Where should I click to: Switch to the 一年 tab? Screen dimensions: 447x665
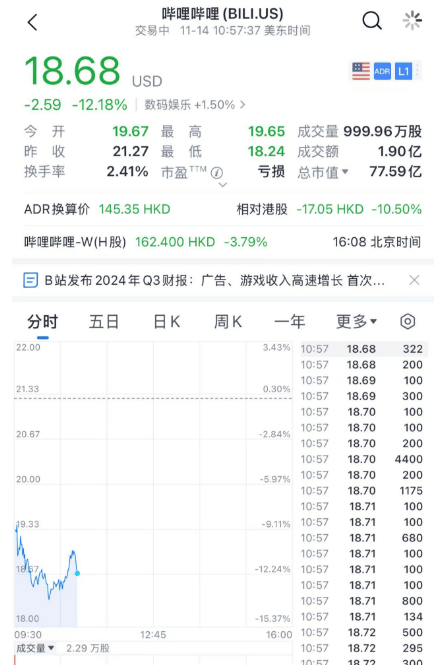tap(290, 321)
